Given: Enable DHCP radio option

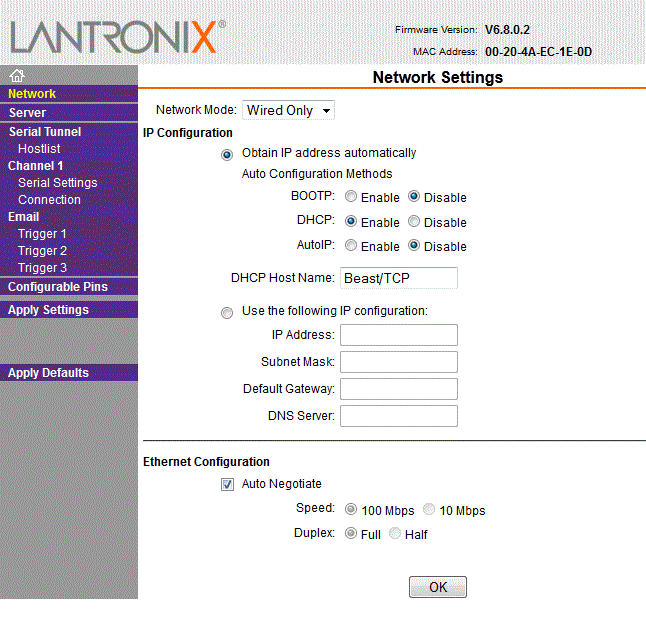Looking at the screenshot, I should 351,221.
